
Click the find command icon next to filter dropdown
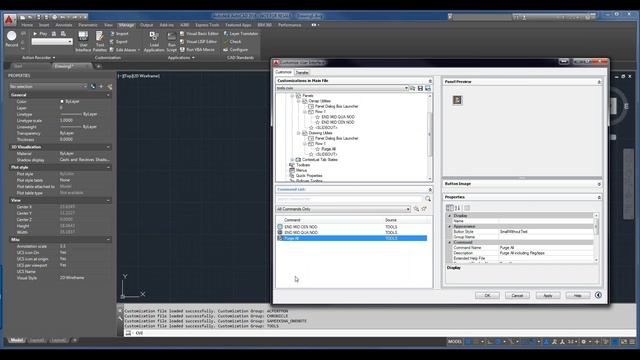pos(416,209)
